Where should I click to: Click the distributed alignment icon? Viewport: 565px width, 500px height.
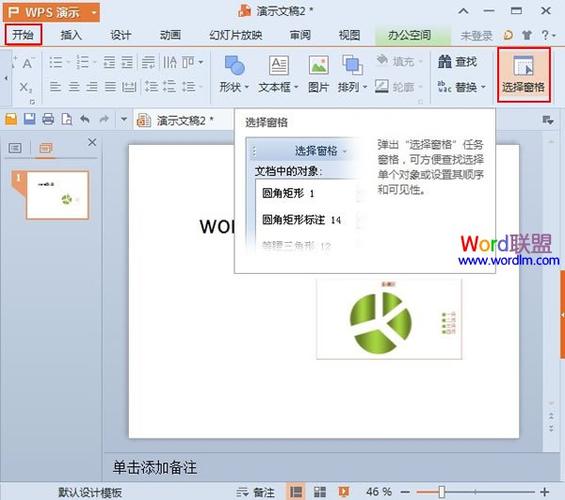point(129,86)
